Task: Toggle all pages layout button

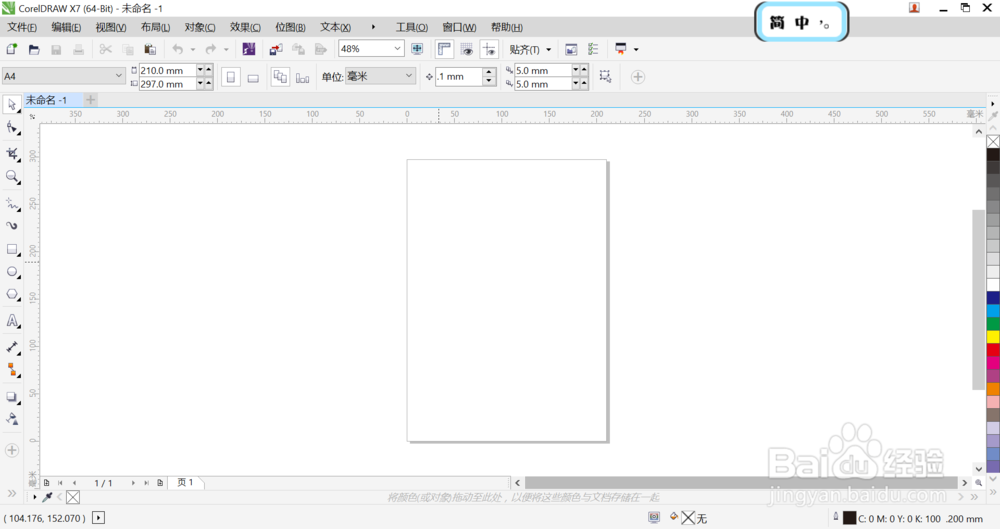Action: point(280,77)
